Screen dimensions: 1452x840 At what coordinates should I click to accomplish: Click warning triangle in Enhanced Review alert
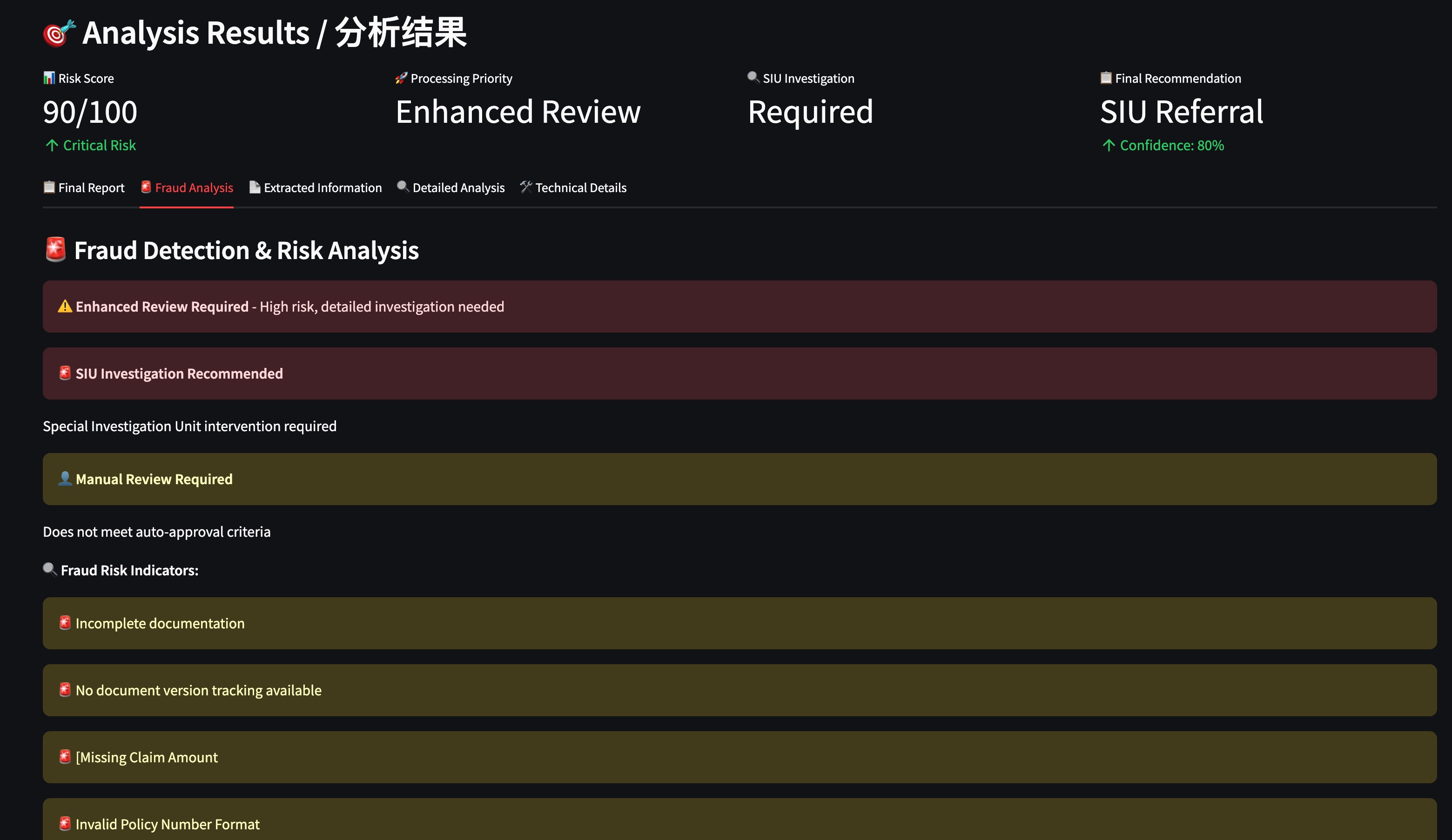pos(65,307)
